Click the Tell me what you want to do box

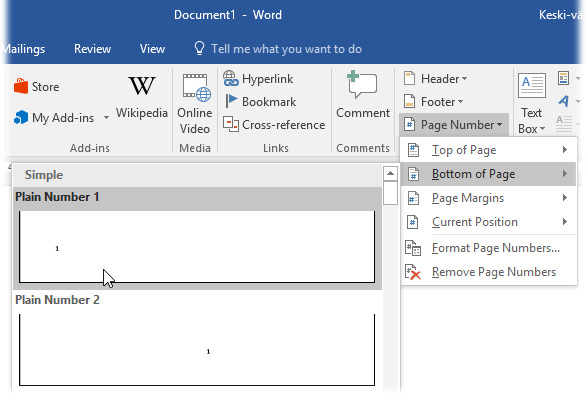(278, 49)
